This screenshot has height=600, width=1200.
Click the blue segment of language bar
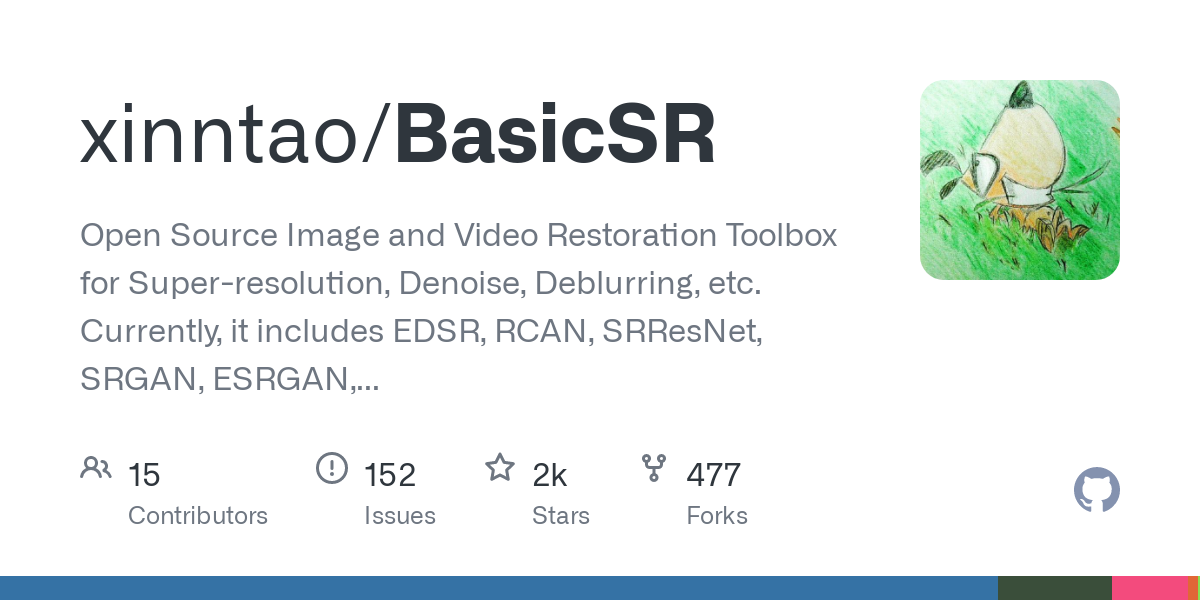pyautogui.click(x=499, y=588)
